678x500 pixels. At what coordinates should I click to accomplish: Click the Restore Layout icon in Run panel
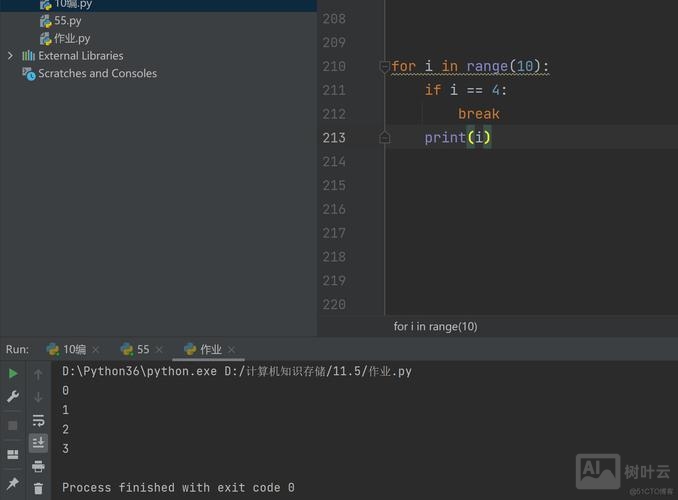13,454
